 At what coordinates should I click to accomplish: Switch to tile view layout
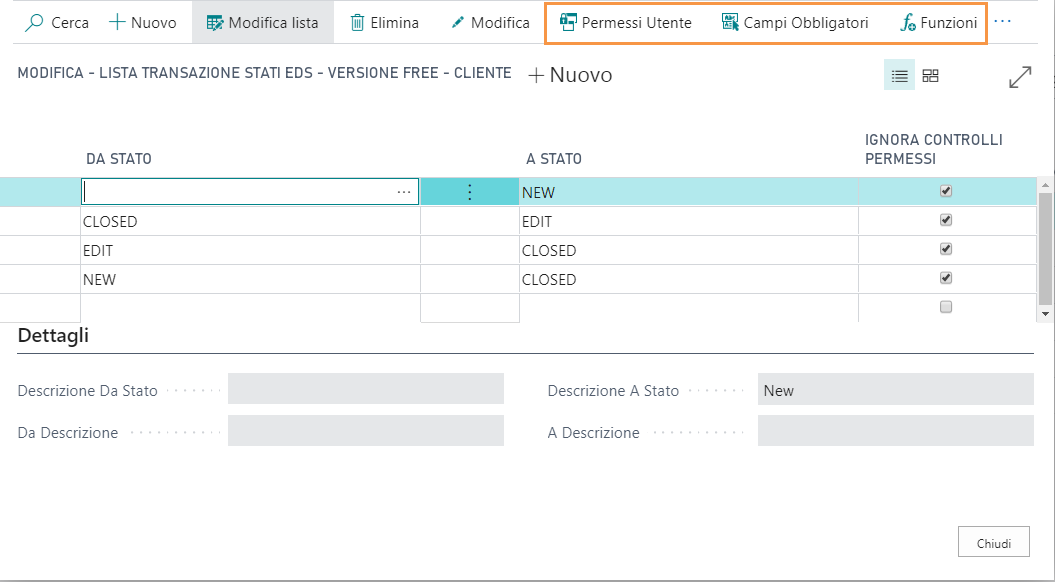pos(930,75)
